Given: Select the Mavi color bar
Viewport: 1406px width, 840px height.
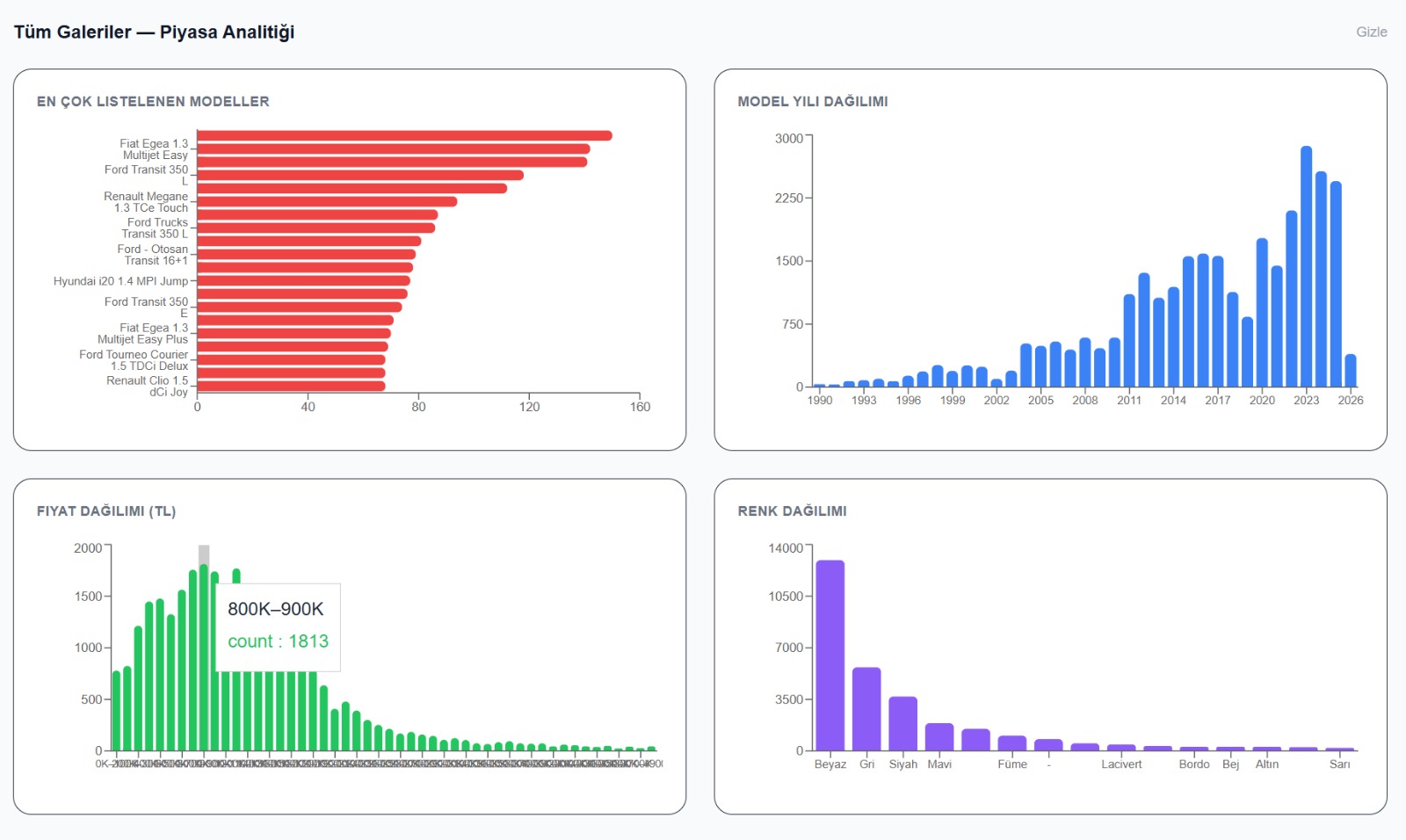Looking at the screenshot, I should [939, 736].
